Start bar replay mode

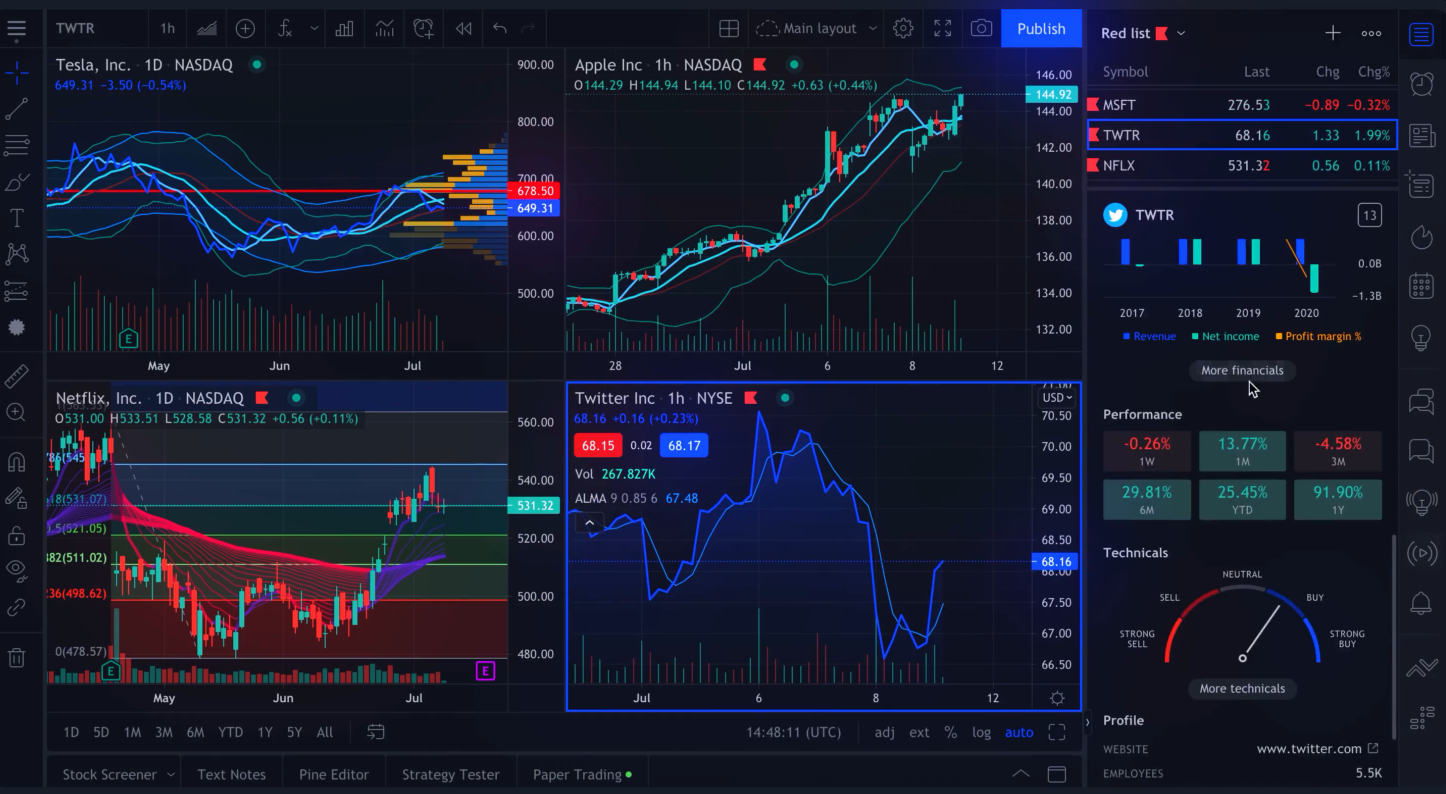(x=462, y=28)
